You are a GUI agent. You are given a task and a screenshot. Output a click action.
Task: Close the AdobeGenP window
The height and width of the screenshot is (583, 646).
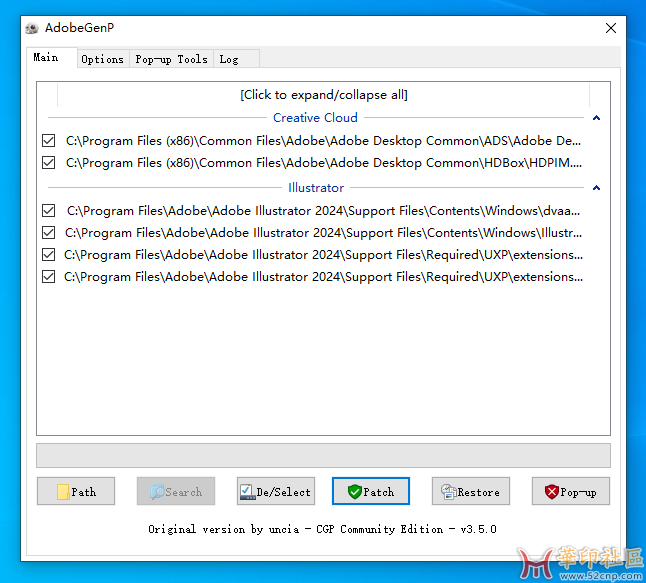(x=611, y=28)
